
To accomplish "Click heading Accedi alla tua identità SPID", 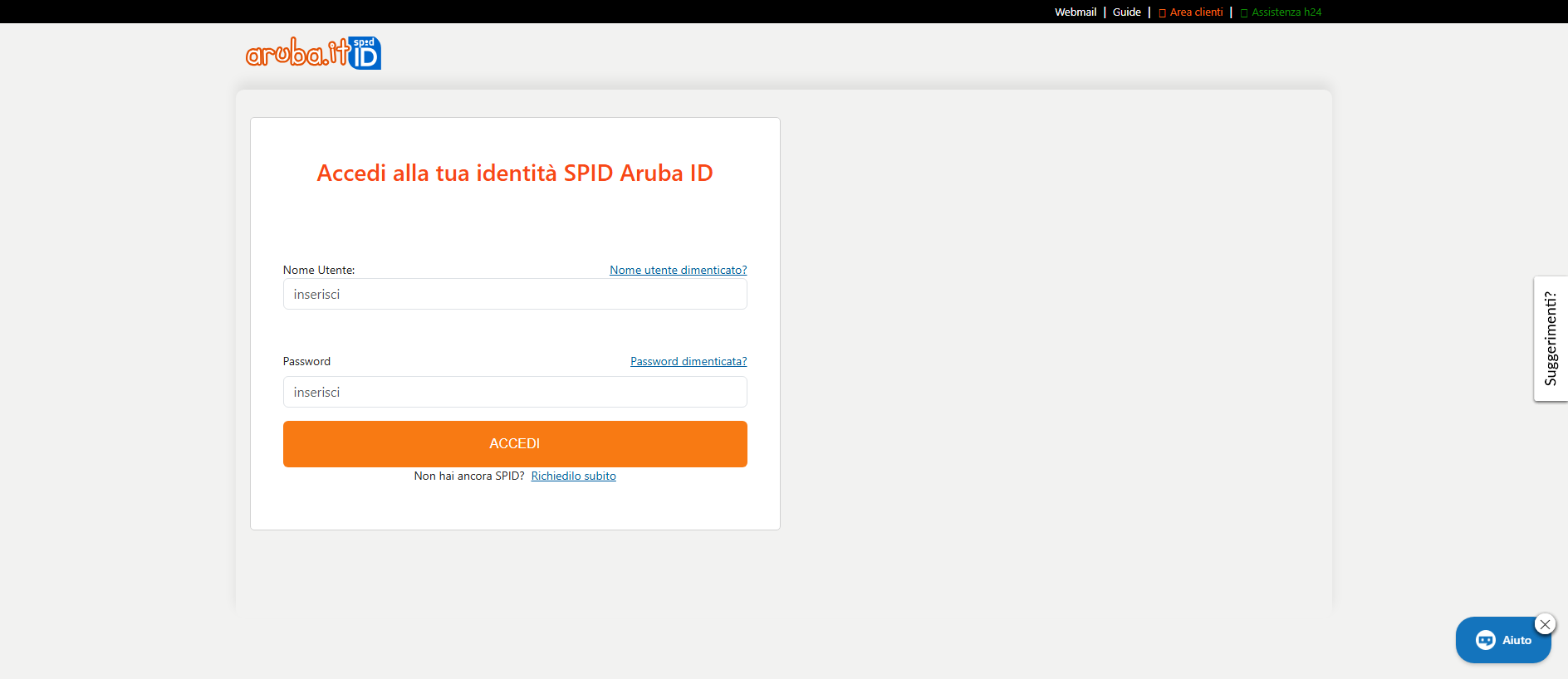I will coord(515,173).
